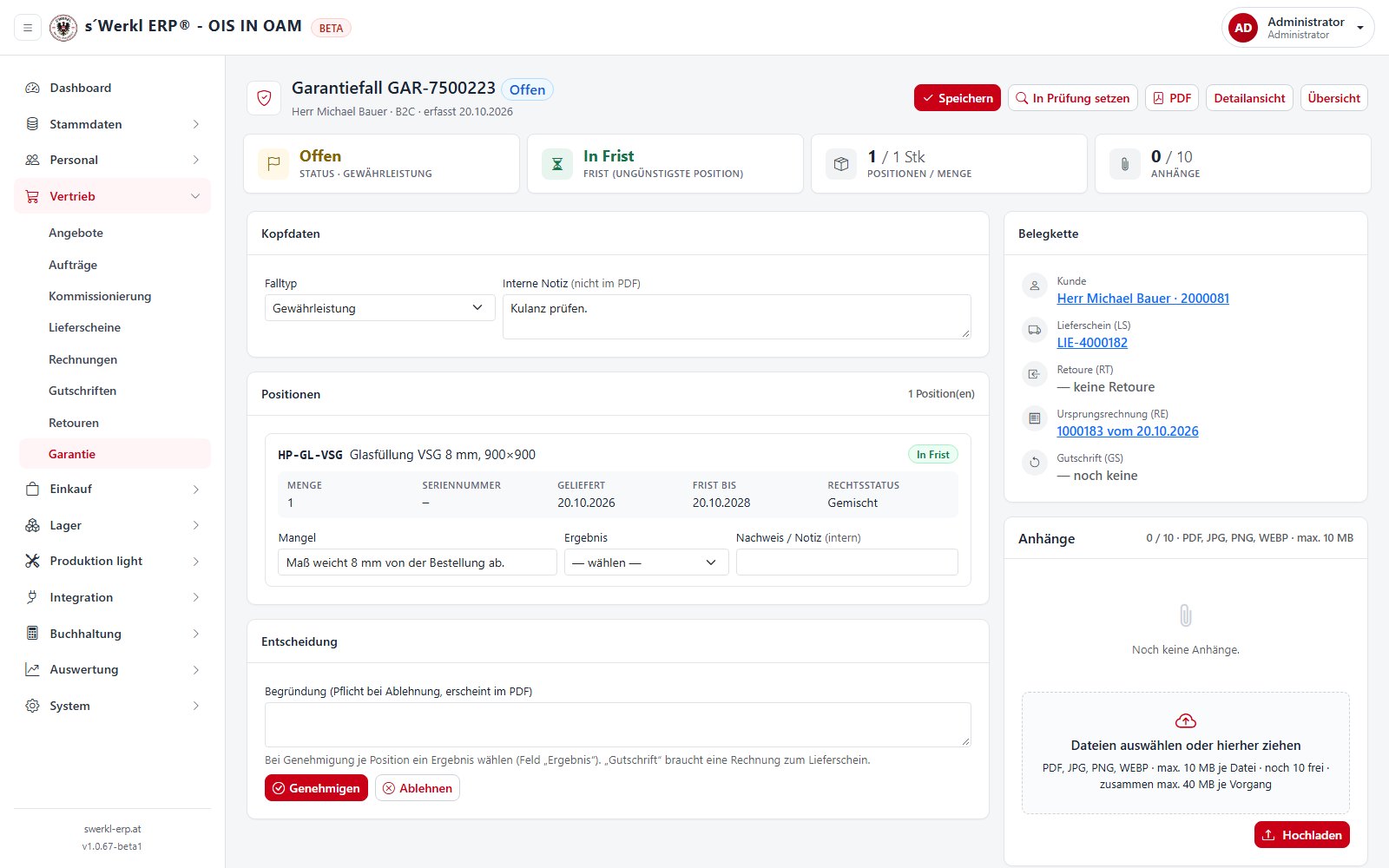This screenshot has height=868, width=1389.
Task: Click the Stammdaten database icon
Action: [32, 124]
